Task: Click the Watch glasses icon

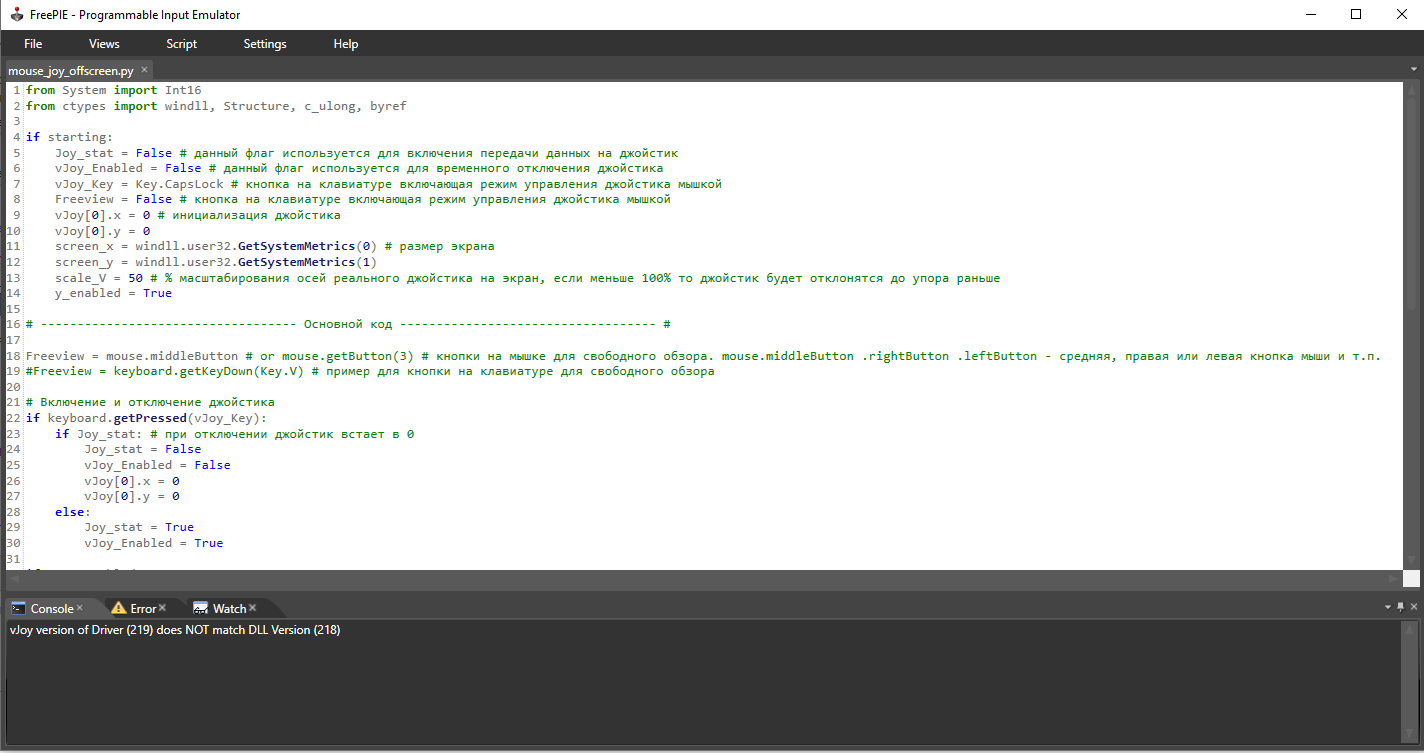Action: (200, 608)
